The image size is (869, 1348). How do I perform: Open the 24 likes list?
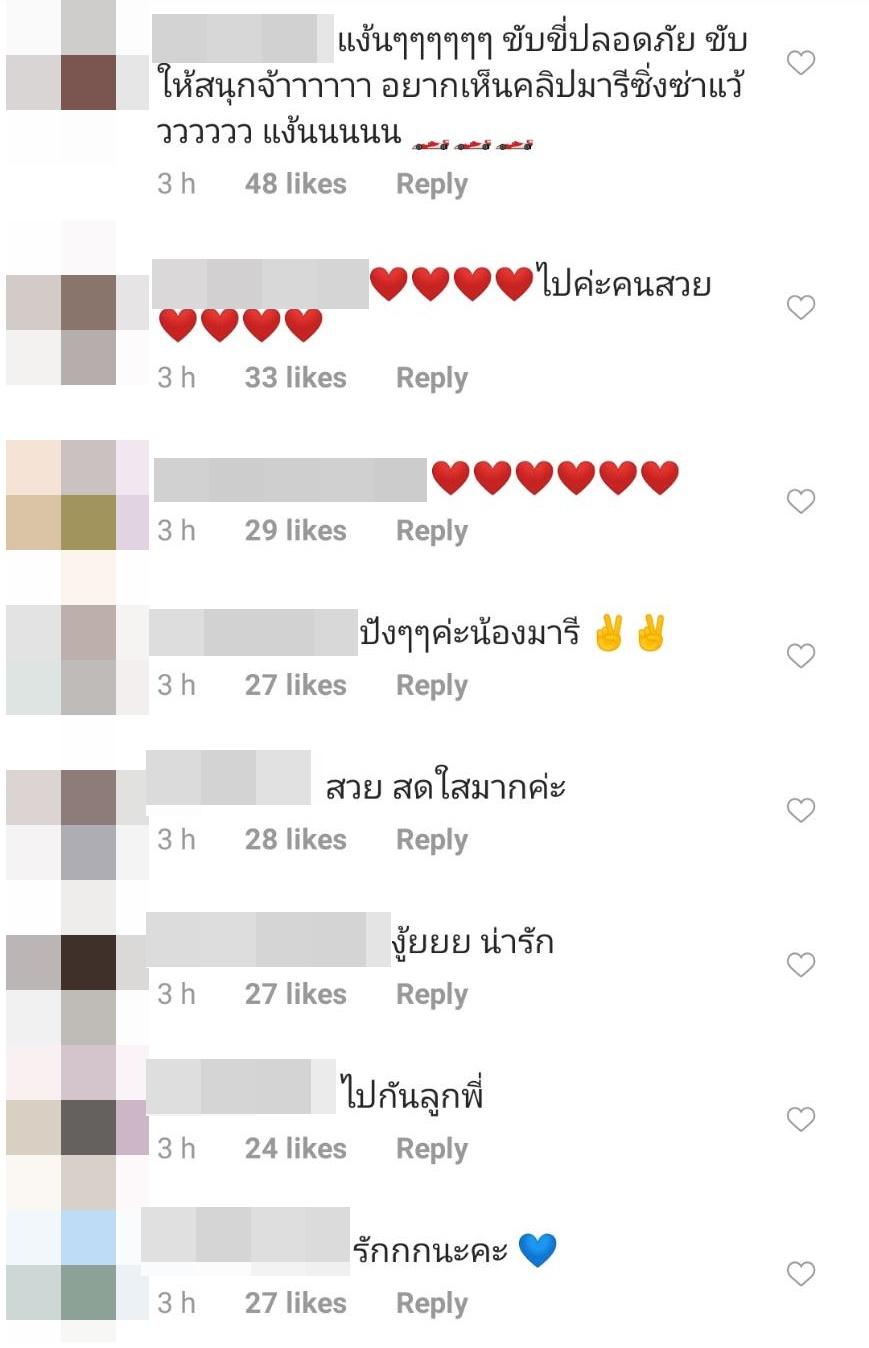tap(296, 1149)
